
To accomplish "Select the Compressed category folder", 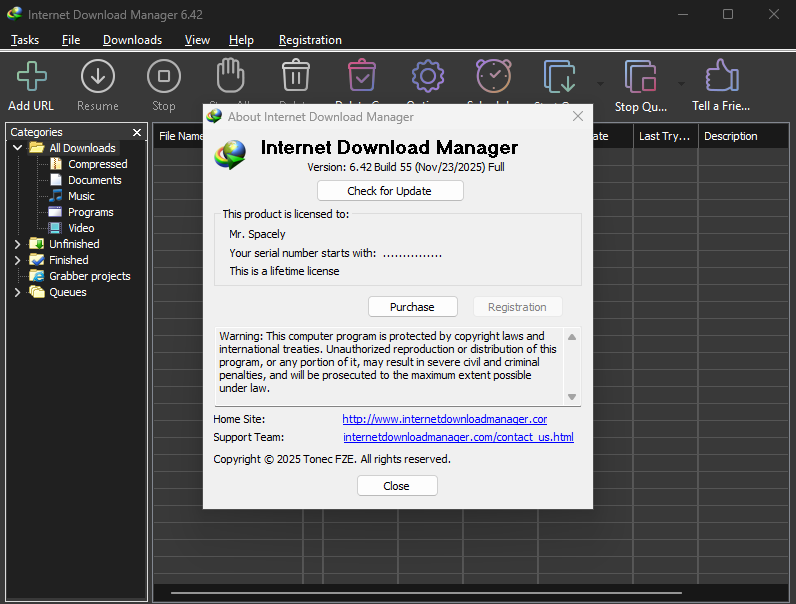I will tap(97, 164).
